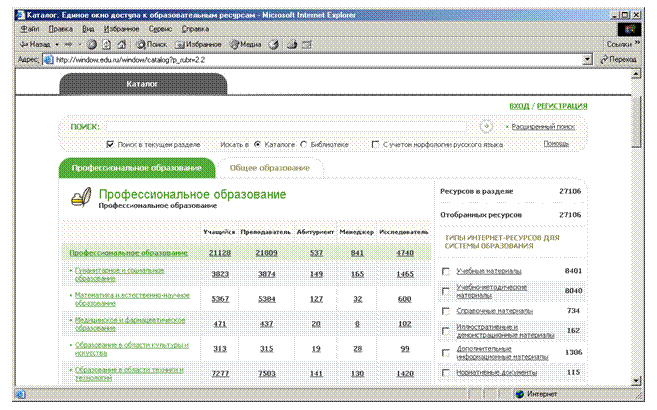Image resolution: width=657 pixels, height=410 pixels.
Task: Check the Нормативные документы checkbox
Action: (x=446, y=372)
